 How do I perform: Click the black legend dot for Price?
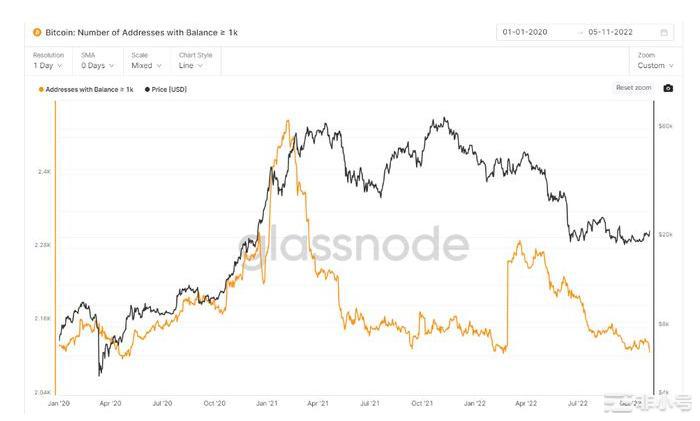[148, 89]
